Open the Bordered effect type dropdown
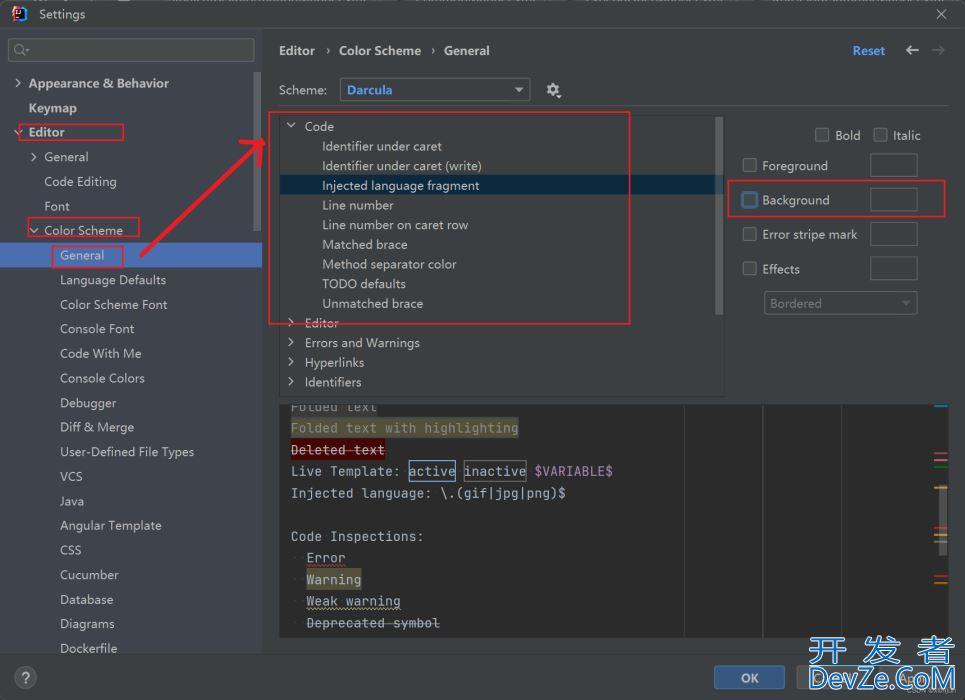This screenshot has height=700, width=965. point(840,303)
